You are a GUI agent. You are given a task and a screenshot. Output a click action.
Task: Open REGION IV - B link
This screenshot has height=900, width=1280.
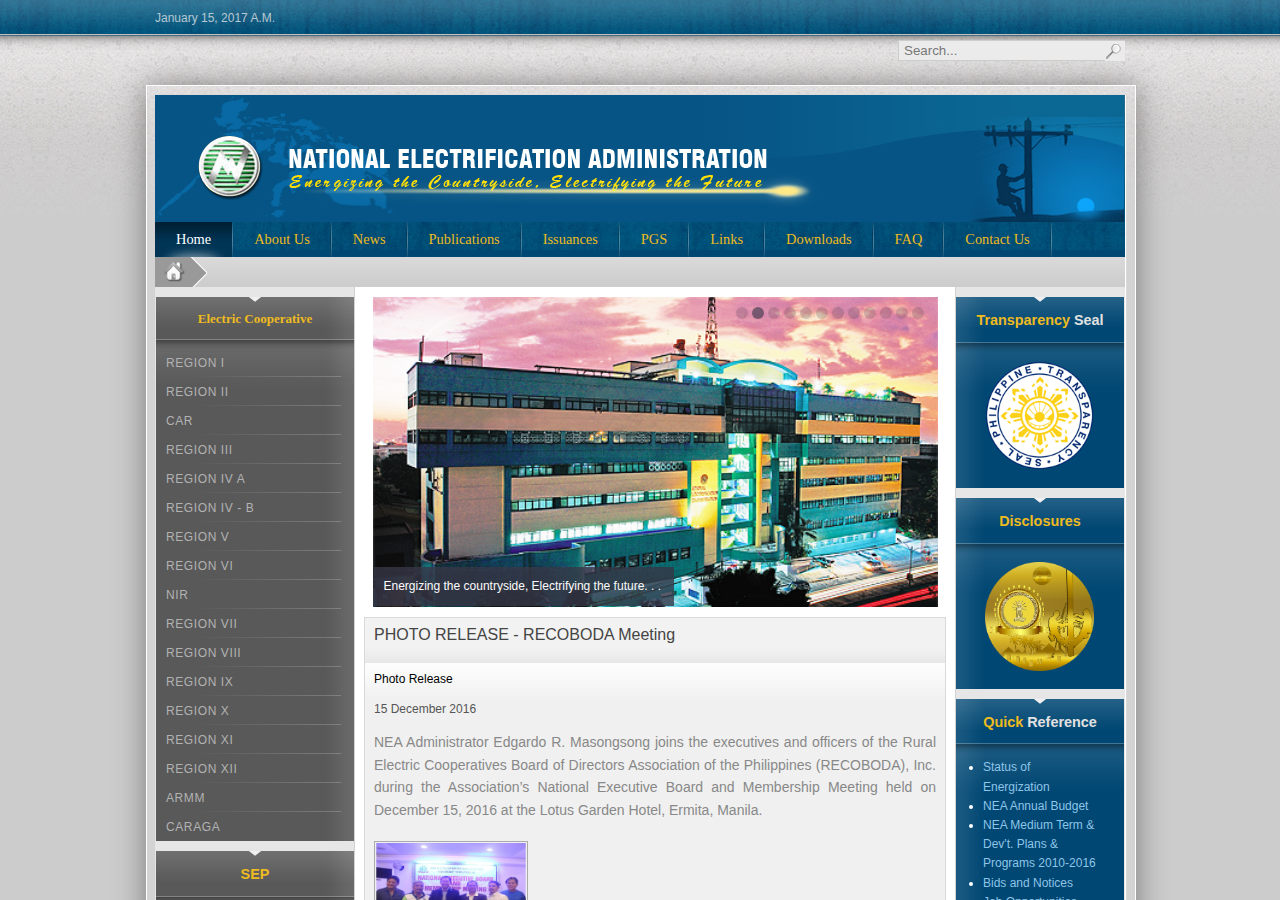210,508
